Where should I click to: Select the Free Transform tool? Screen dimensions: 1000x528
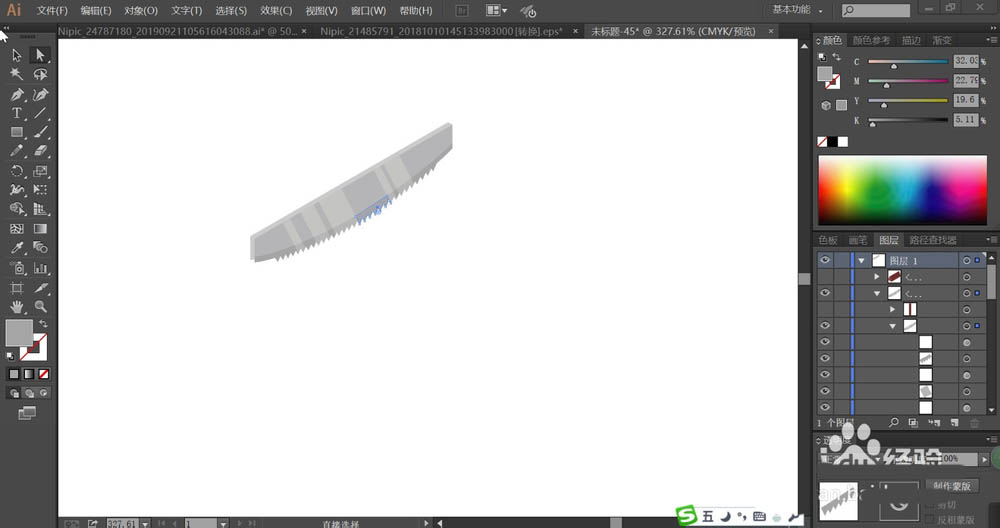40,190
